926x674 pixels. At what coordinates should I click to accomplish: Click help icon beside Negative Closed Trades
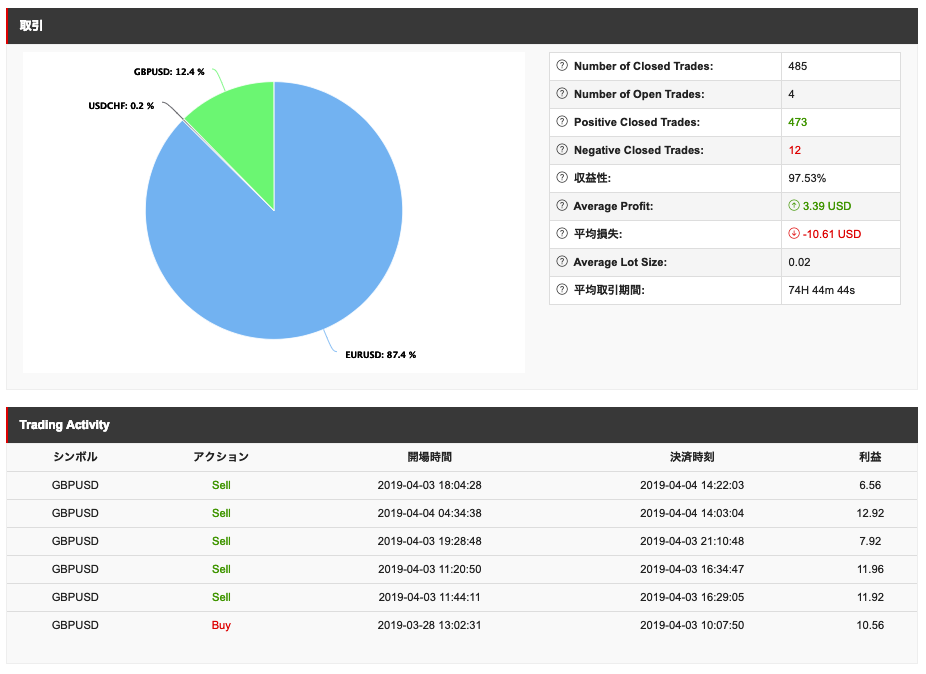(562, 149)
